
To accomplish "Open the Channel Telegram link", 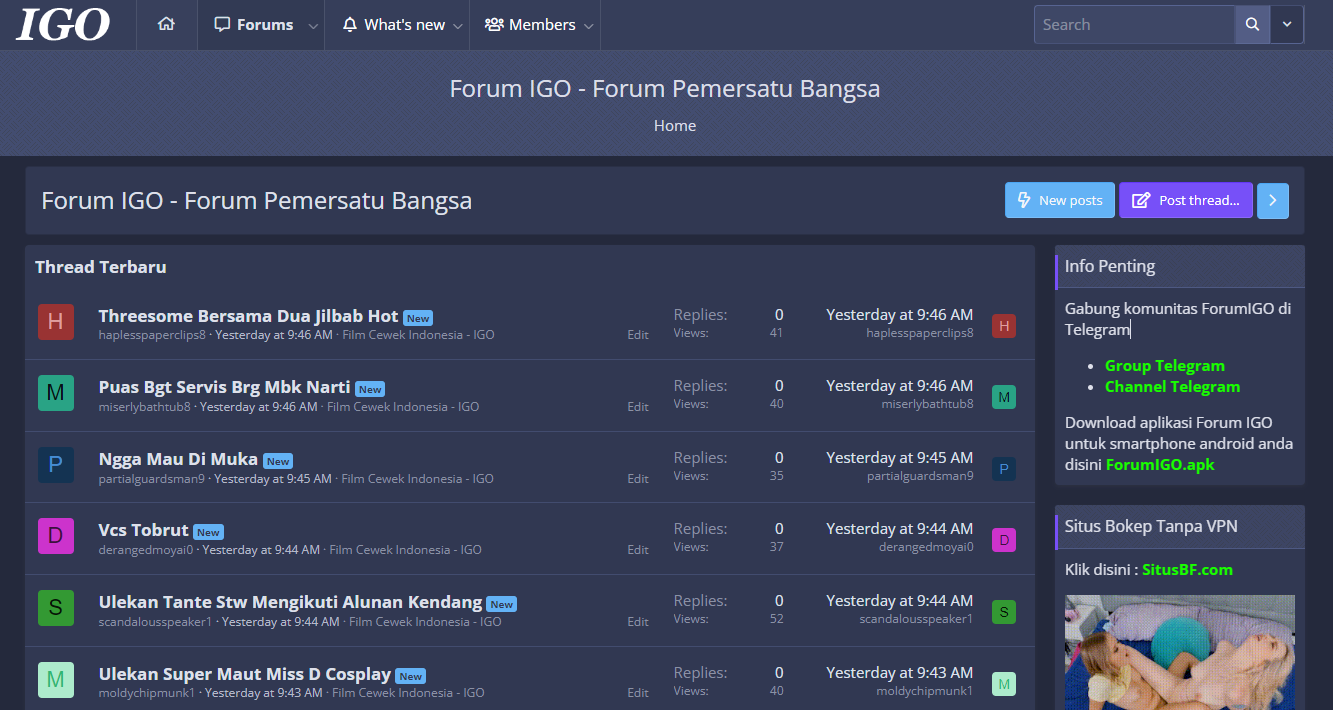I will (1172, 387).
